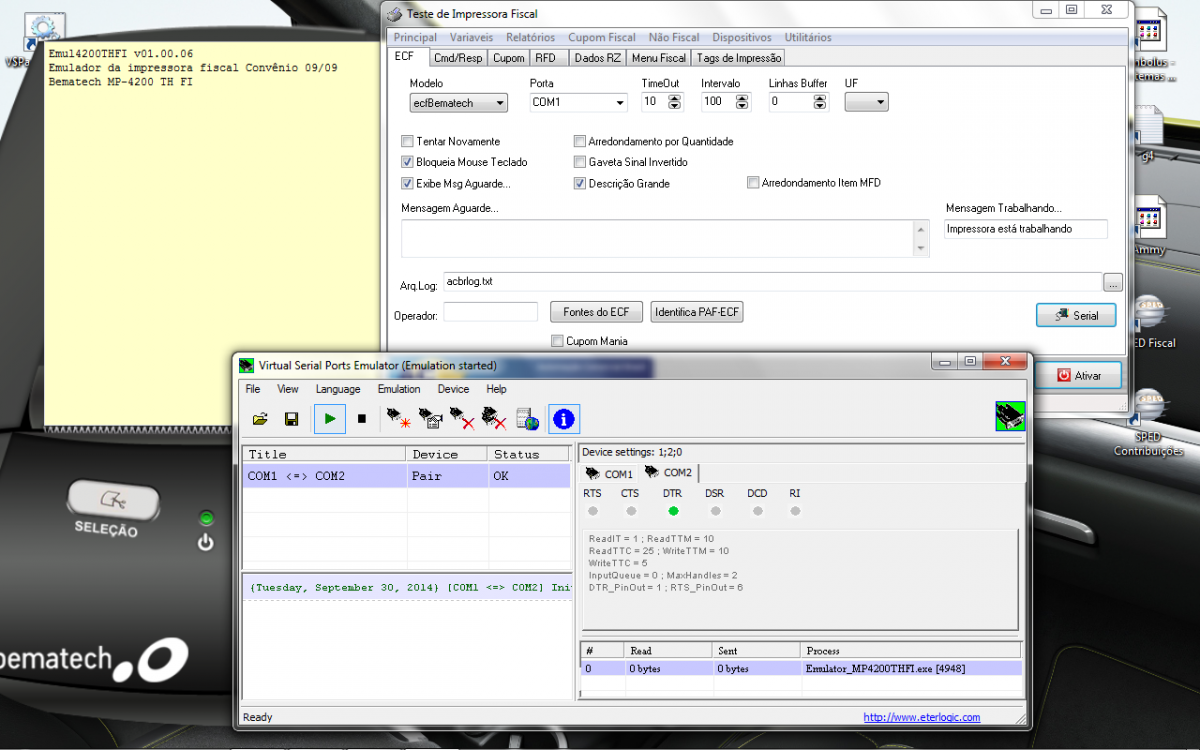The height and width of the screenshot is (750, 1200).
Task: Open the SPED Fiscal desktop shortcut
Action: click(x=1148, y=322)
